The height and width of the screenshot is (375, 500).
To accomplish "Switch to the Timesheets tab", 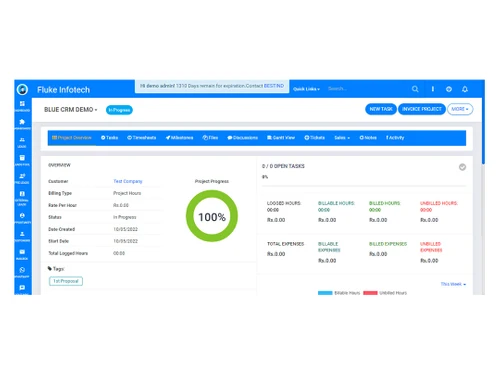I will [x=141, y=138].
